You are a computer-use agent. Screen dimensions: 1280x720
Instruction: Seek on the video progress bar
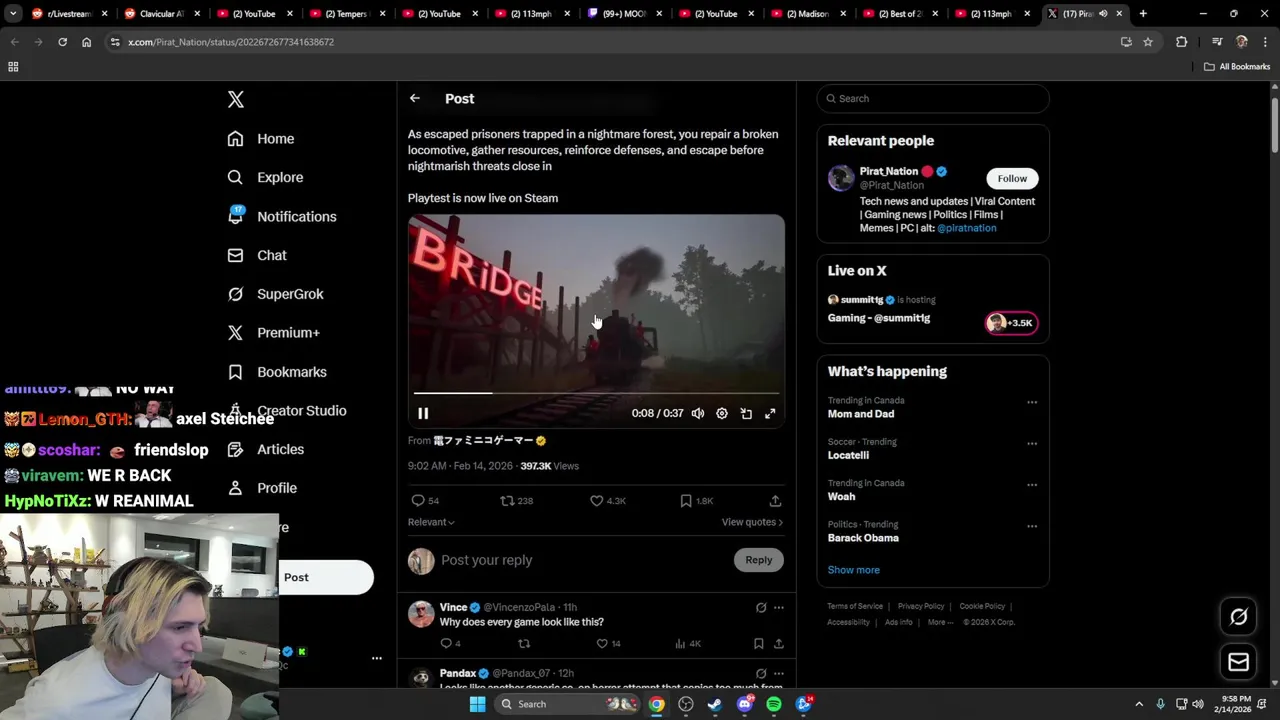click(x=596, y=393)
